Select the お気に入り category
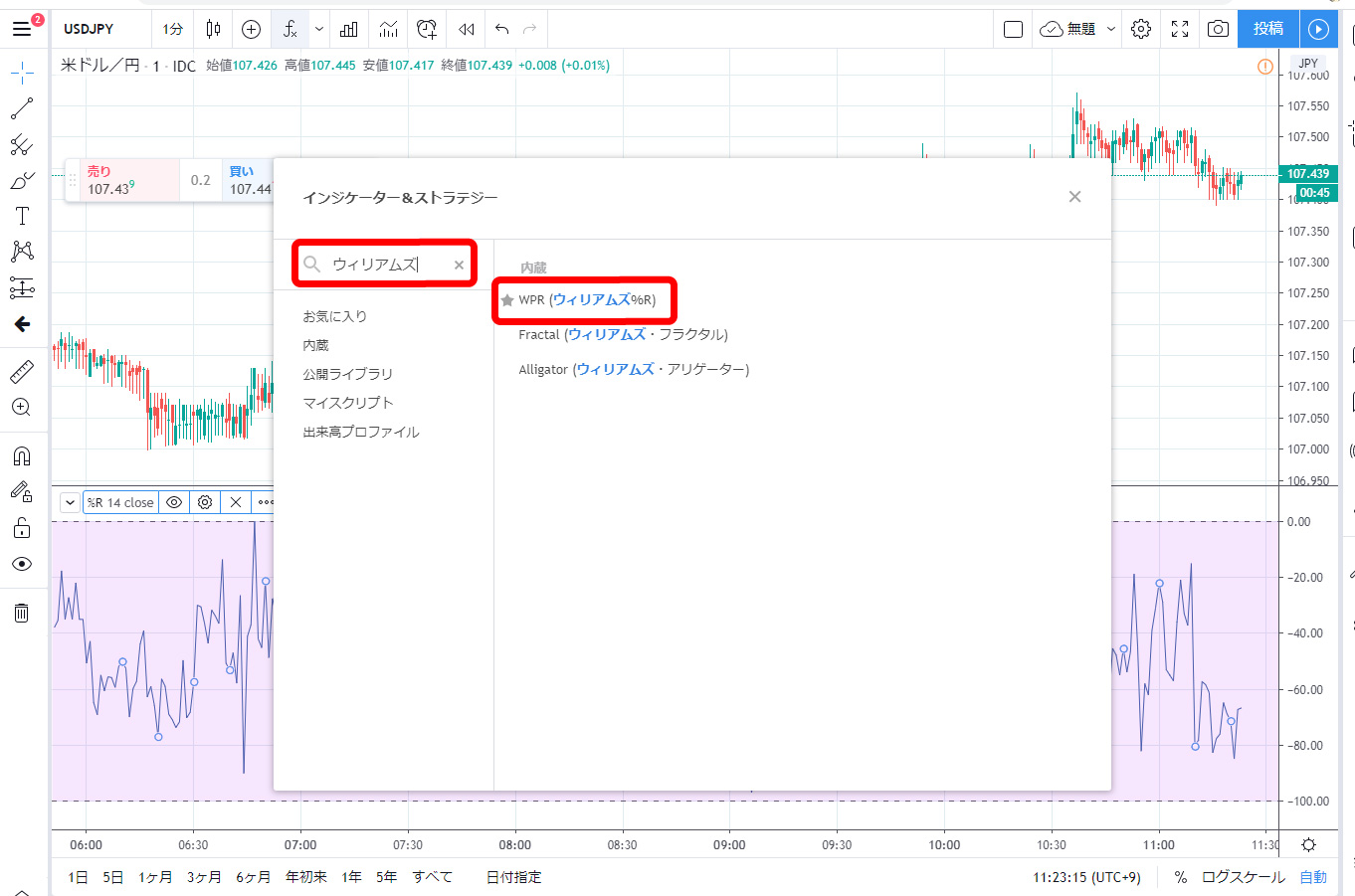The image size is (1355, 896). click(335, 316)
